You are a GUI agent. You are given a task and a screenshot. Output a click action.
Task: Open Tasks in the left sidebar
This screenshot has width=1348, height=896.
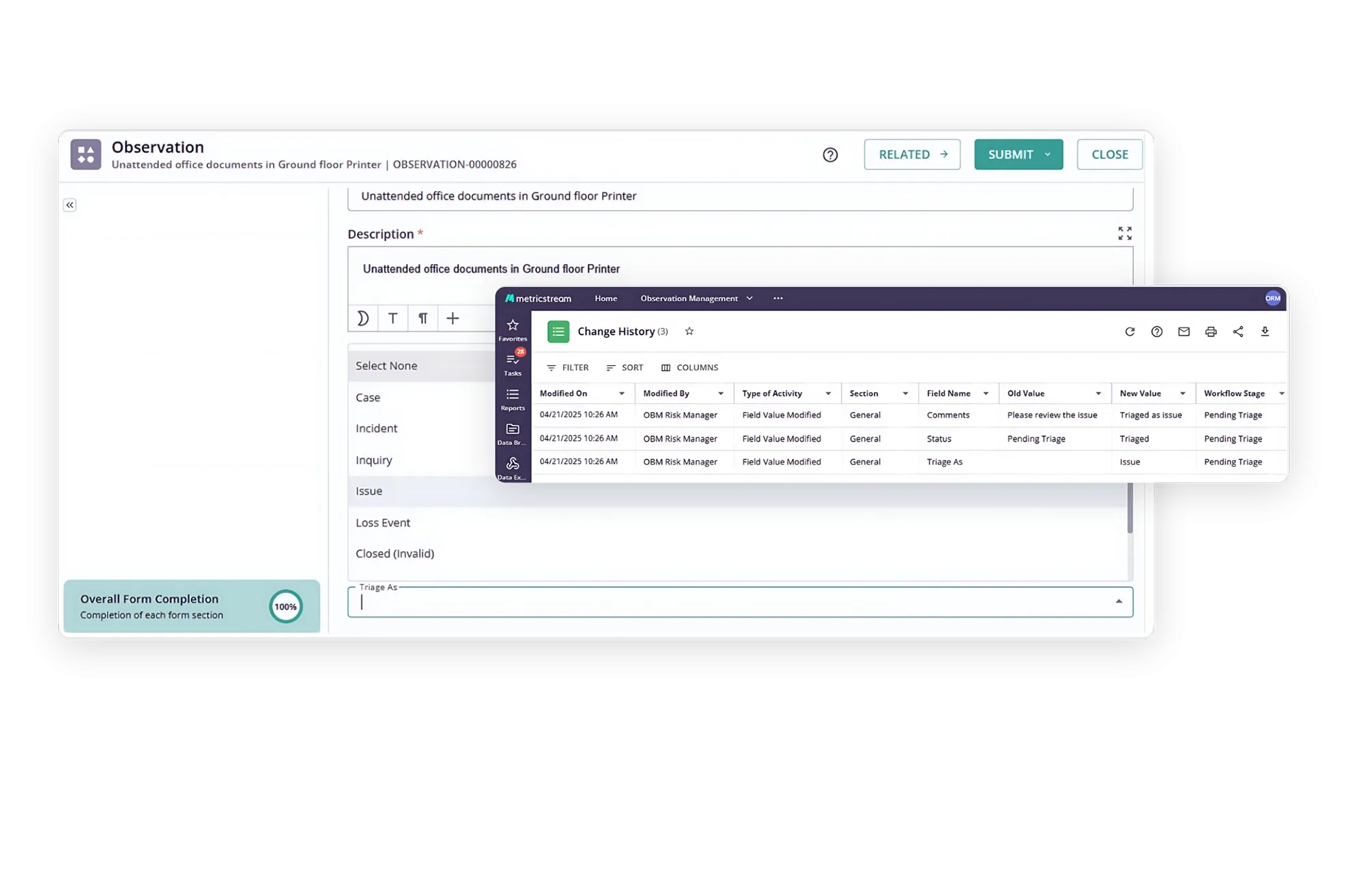click(x=513, y=364)
